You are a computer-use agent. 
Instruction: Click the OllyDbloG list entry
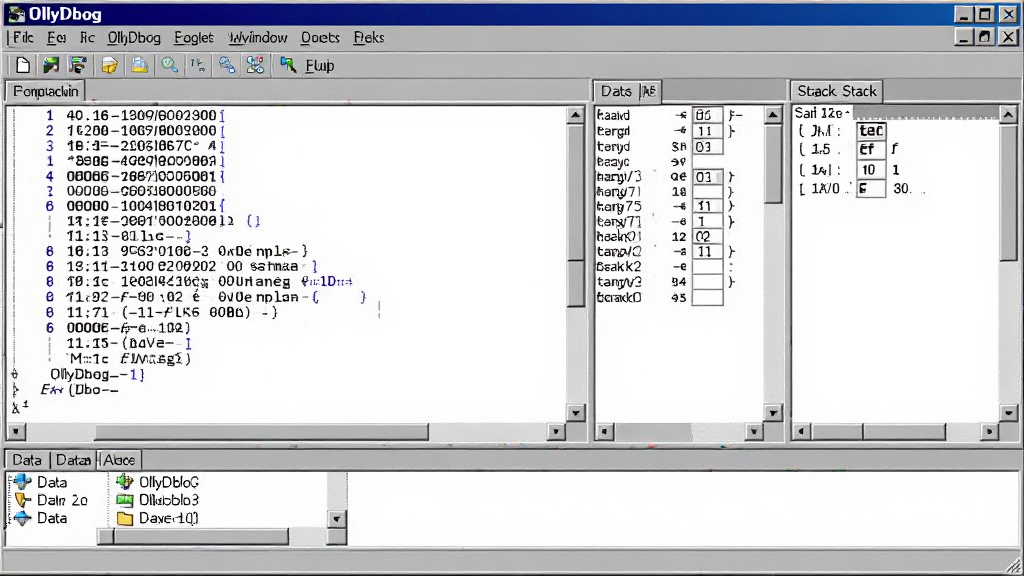click(169, 482)
